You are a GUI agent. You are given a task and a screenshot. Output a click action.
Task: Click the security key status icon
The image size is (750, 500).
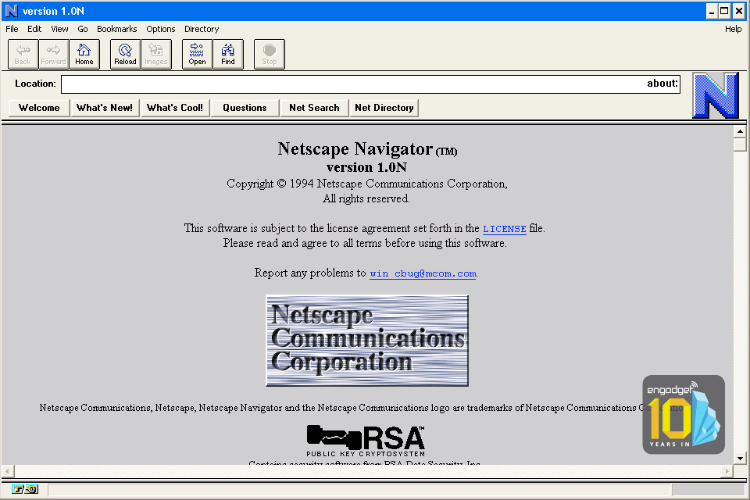pyautogui.click(x=25, y=489)
